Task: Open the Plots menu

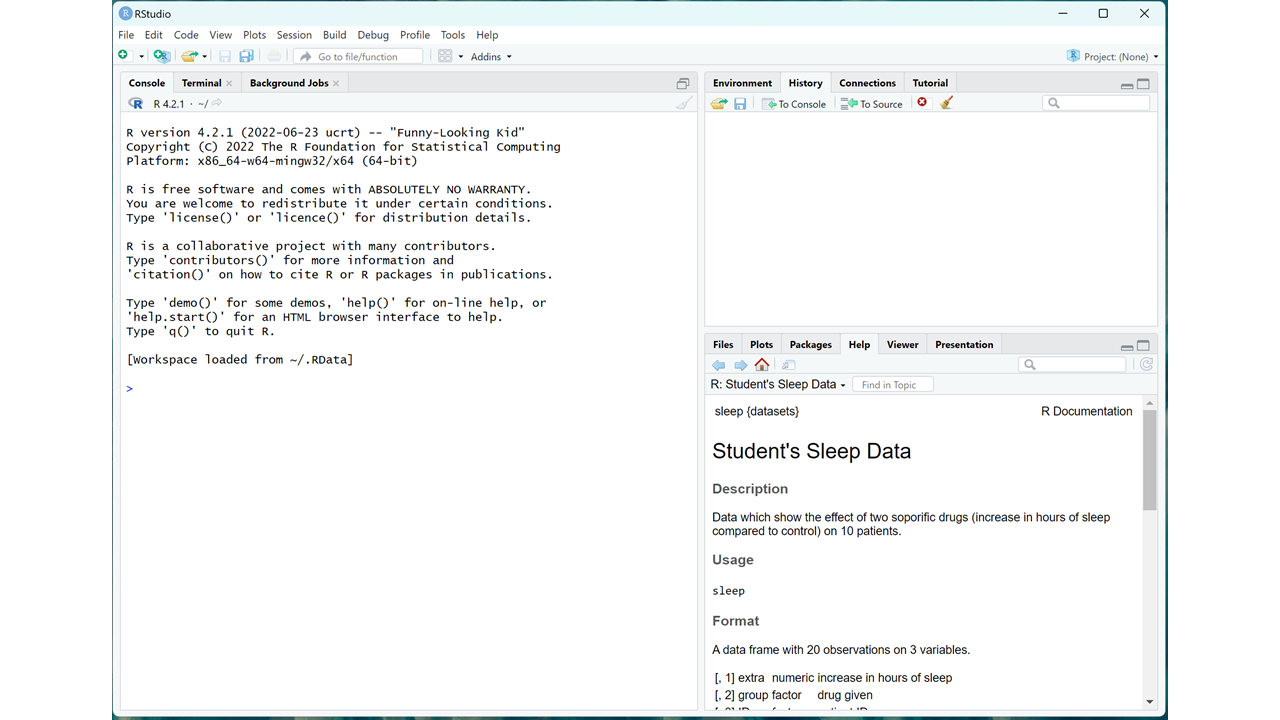Action: coord(255,35)
